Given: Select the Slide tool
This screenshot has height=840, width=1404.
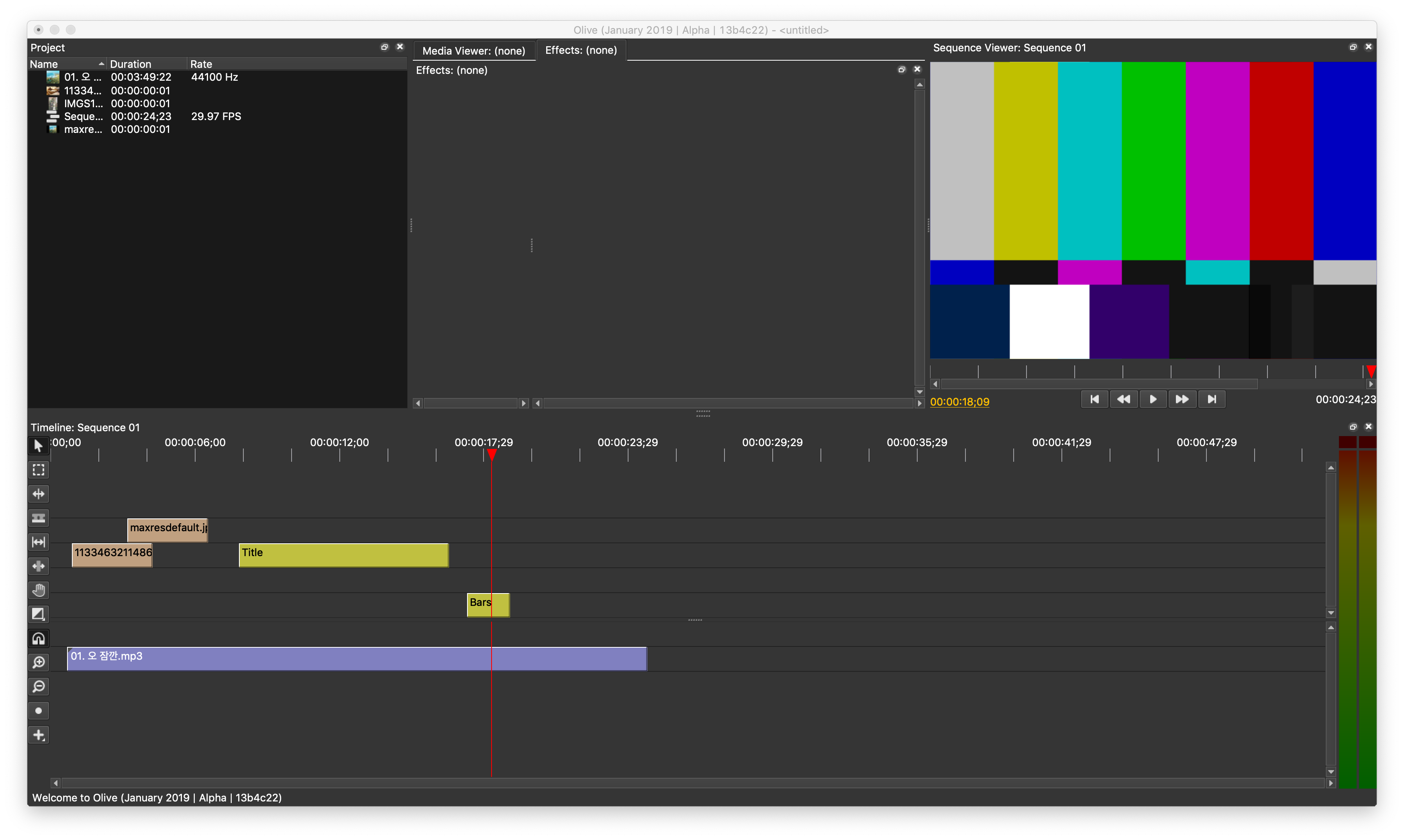Looking at the screenshot, I should 39,566.
